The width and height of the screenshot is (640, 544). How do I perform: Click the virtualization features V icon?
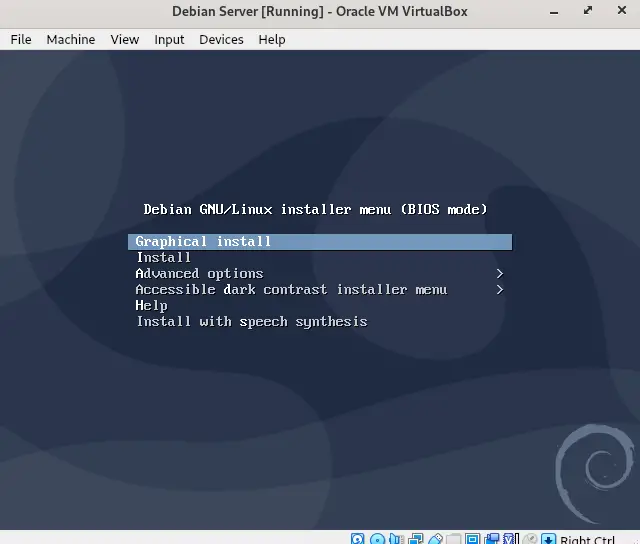point(511,539)
